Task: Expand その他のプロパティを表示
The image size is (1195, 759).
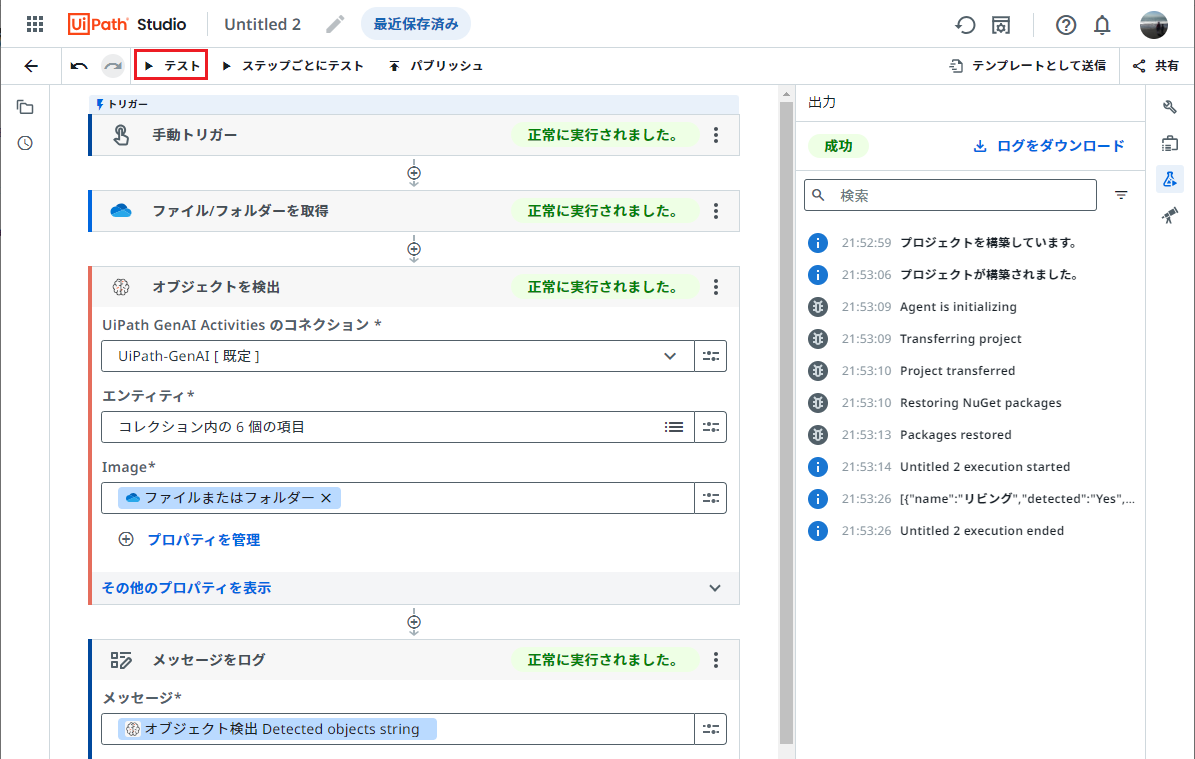Action: point(414,588)
